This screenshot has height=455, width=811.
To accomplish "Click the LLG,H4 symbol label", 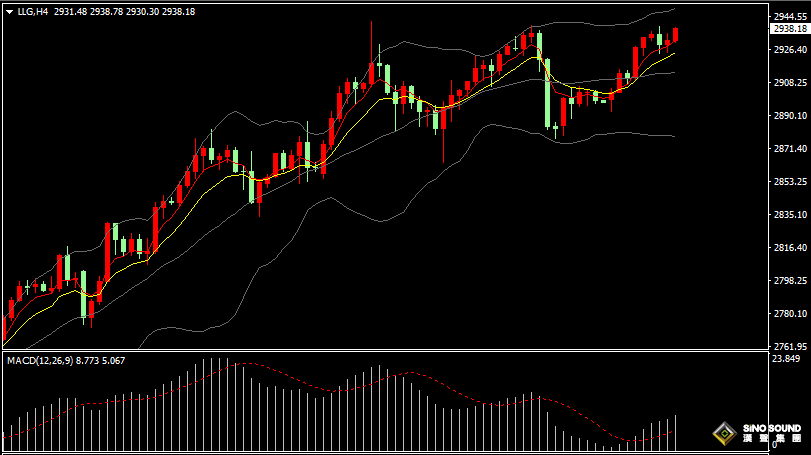I will (x=33, y=11).
